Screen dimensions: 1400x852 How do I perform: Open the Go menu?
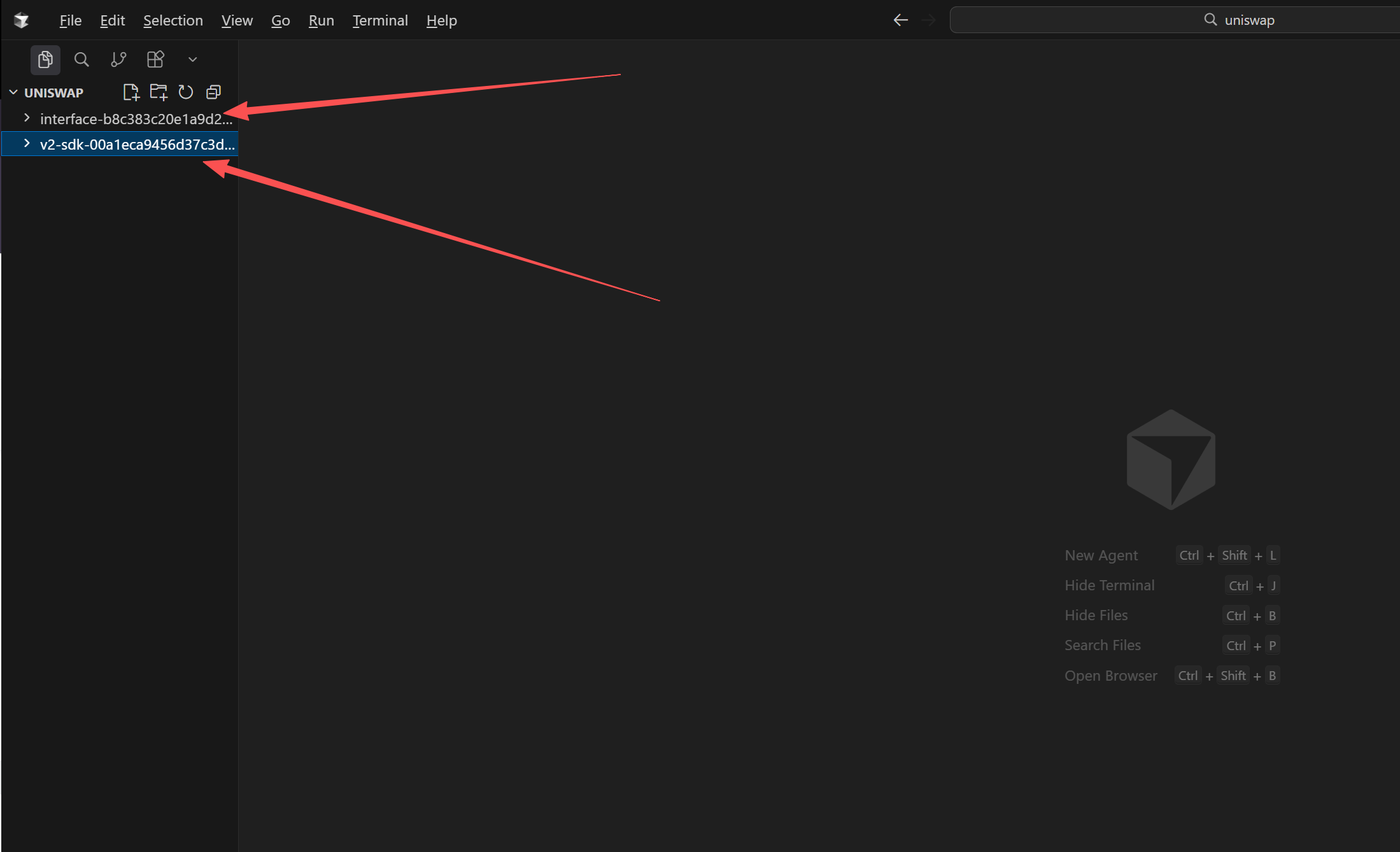[x=280, y=20]
